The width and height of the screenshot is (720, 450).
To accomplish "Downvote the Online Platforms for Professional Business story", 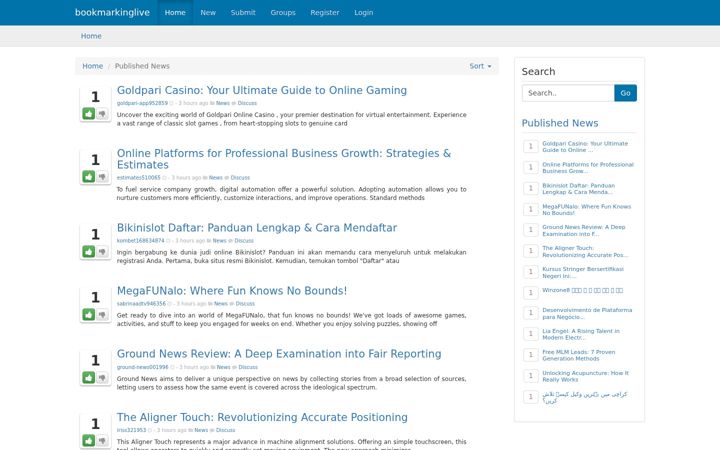I will point(102,176).
